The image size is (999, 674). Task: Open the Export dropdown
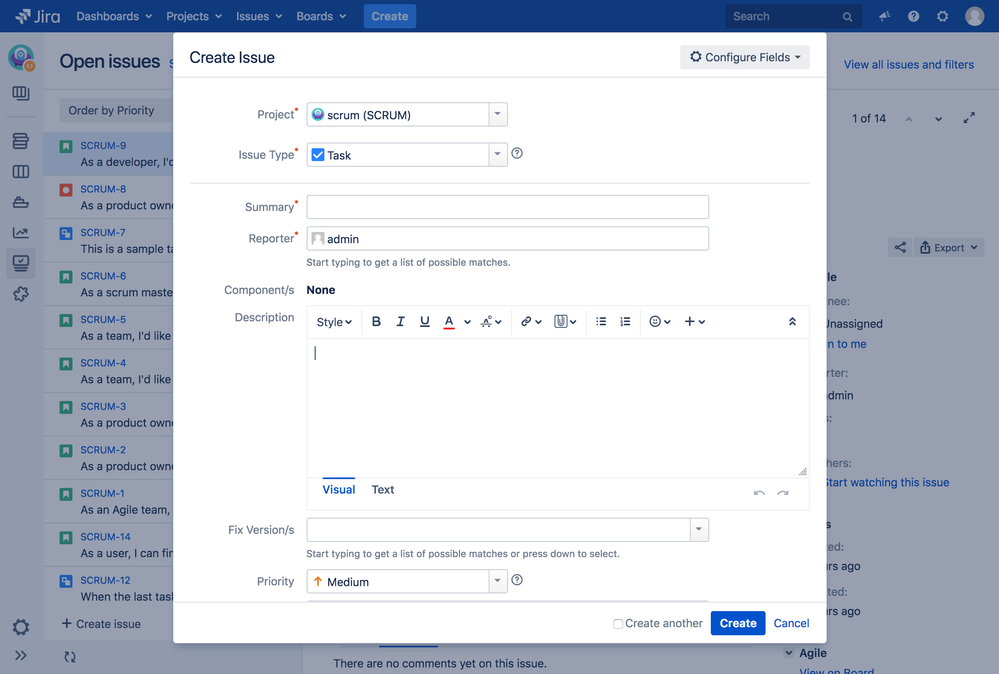tap(949, 248)
